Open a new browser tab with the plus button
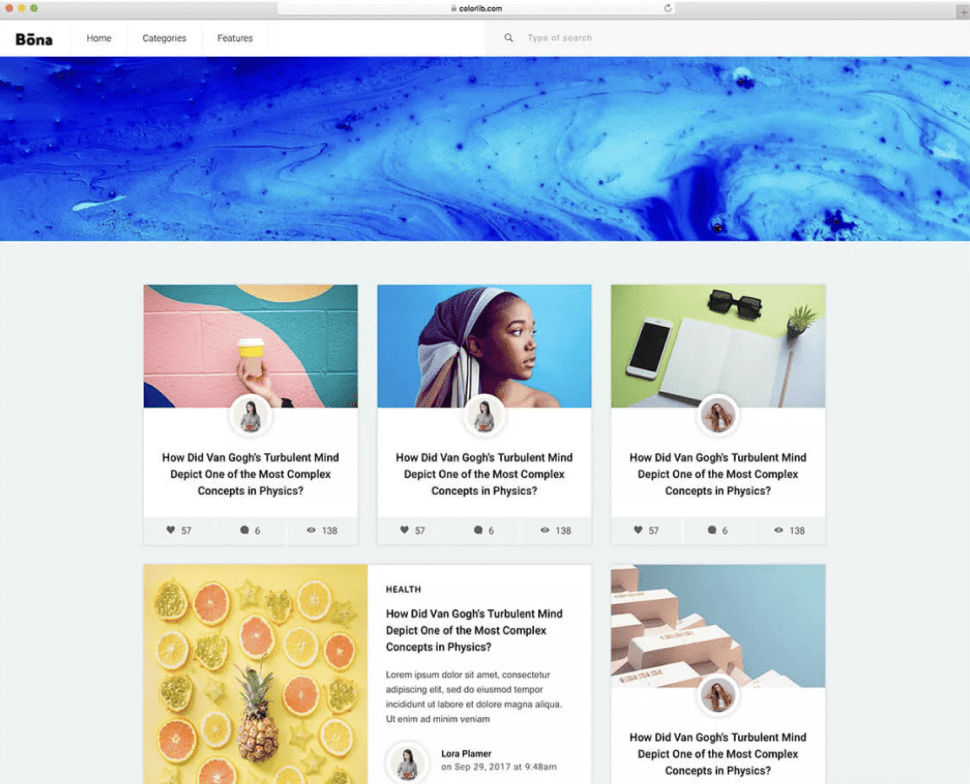The width and height of the screenshot is (970, 784). click(963, 11)
